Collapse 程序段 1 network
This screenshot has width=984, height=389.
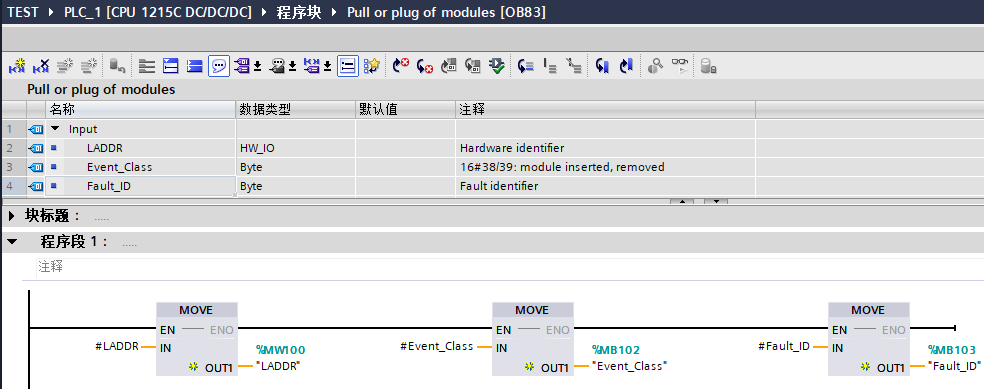[11, 242]
